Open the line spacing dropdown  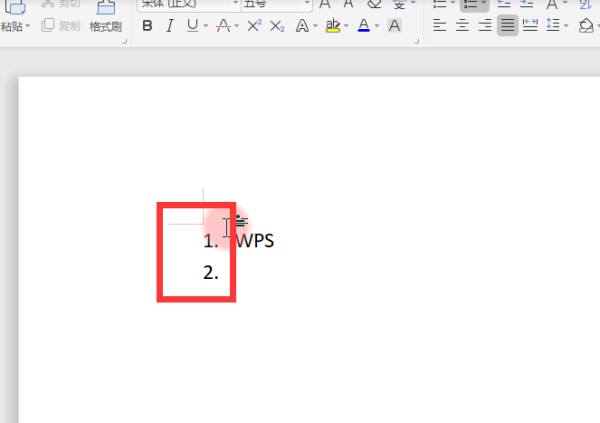pos(566,26)
